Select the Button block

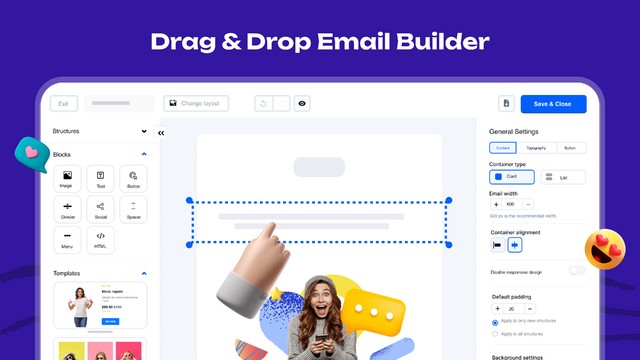(x=133, y=178)
